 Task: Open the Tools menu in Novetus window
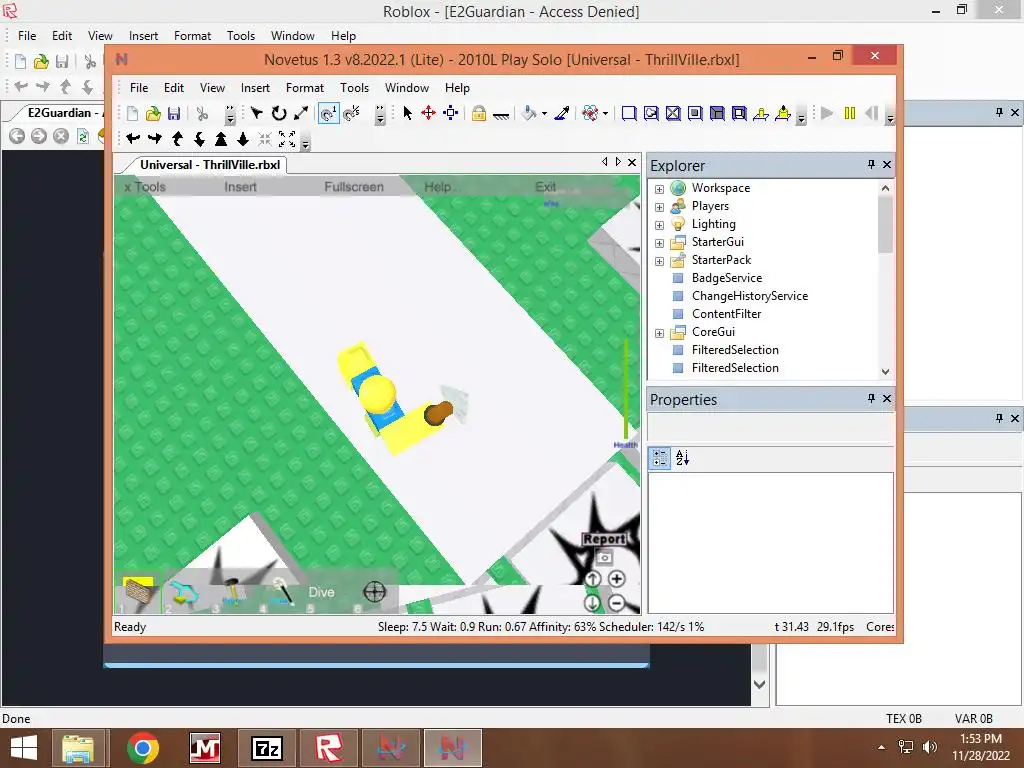click(354, 88)
